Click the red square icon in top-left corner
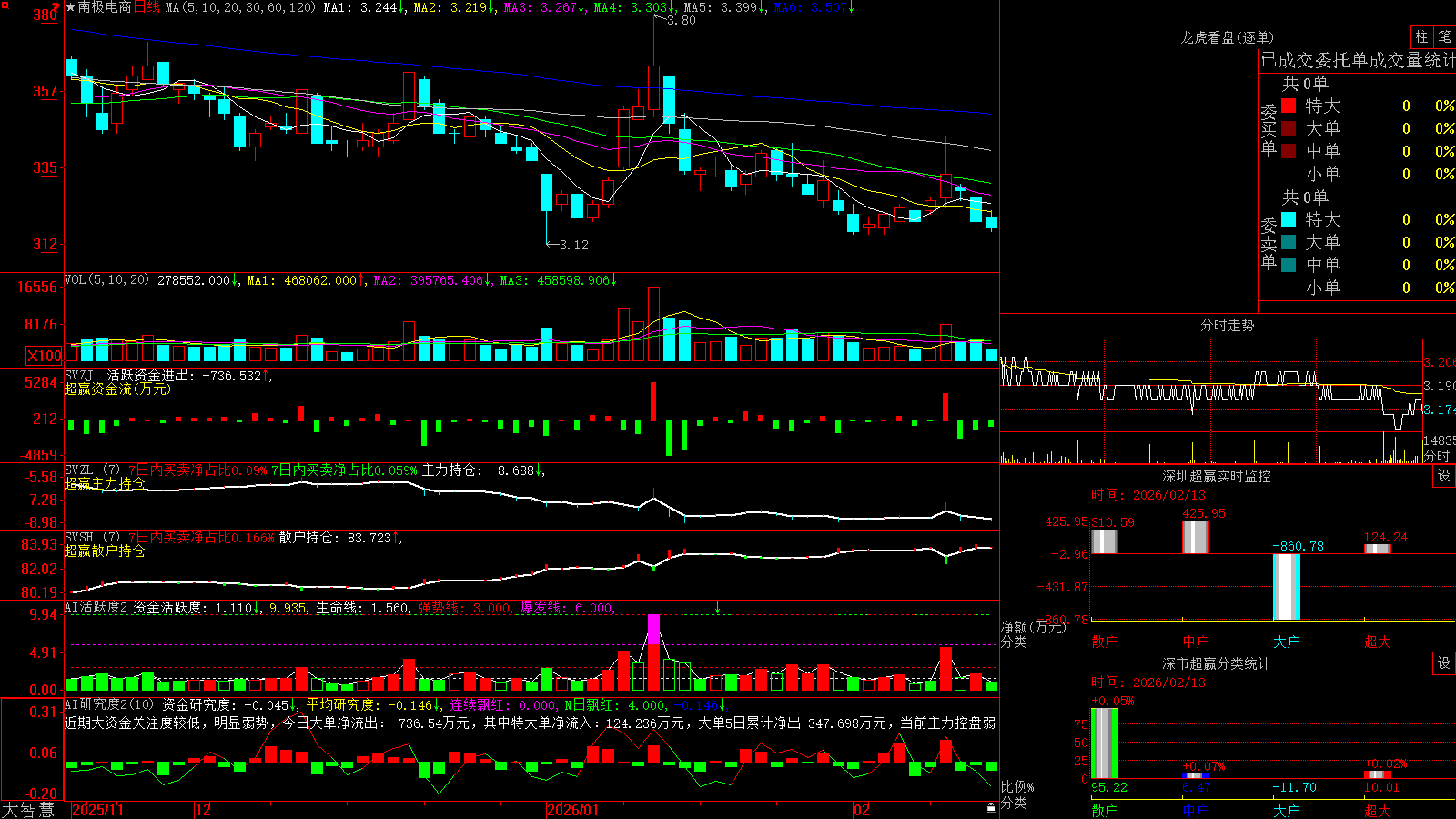 [3, 5]
